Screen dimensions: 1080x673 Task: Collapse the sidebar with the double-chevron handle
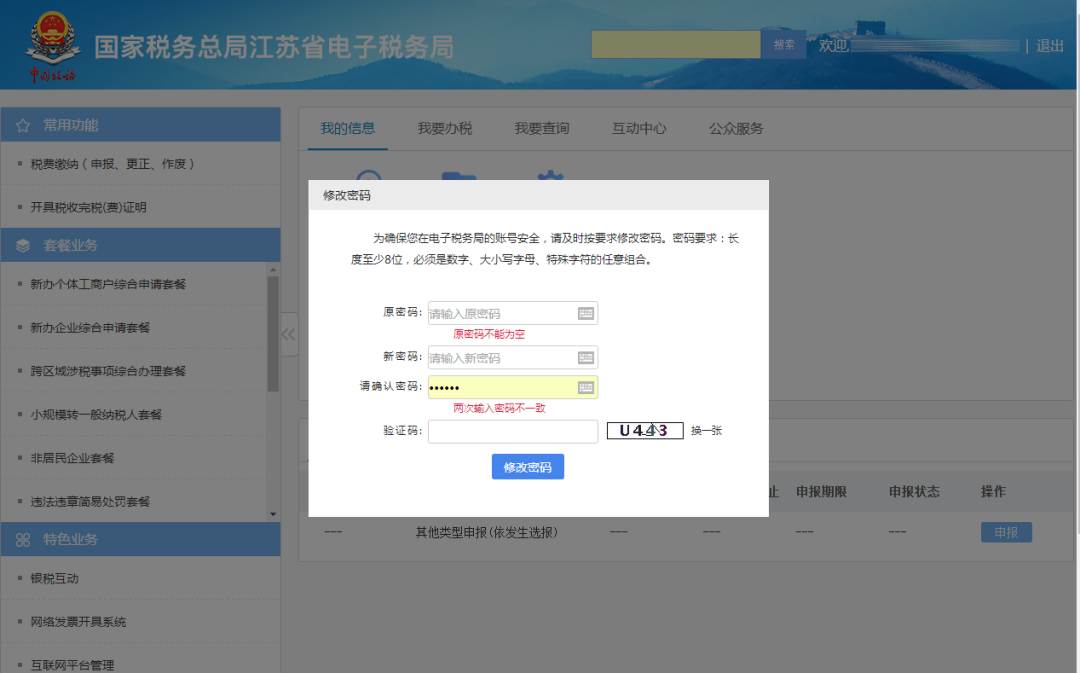tap(289, 335)
